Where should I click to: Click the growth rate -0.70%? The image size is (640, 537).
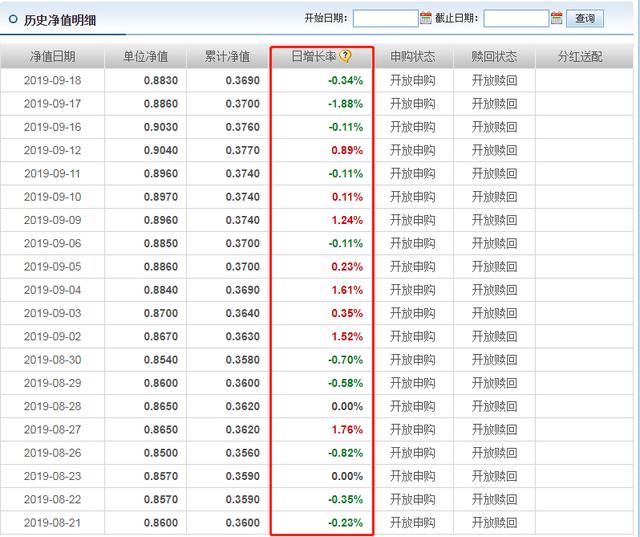[345, 359]
